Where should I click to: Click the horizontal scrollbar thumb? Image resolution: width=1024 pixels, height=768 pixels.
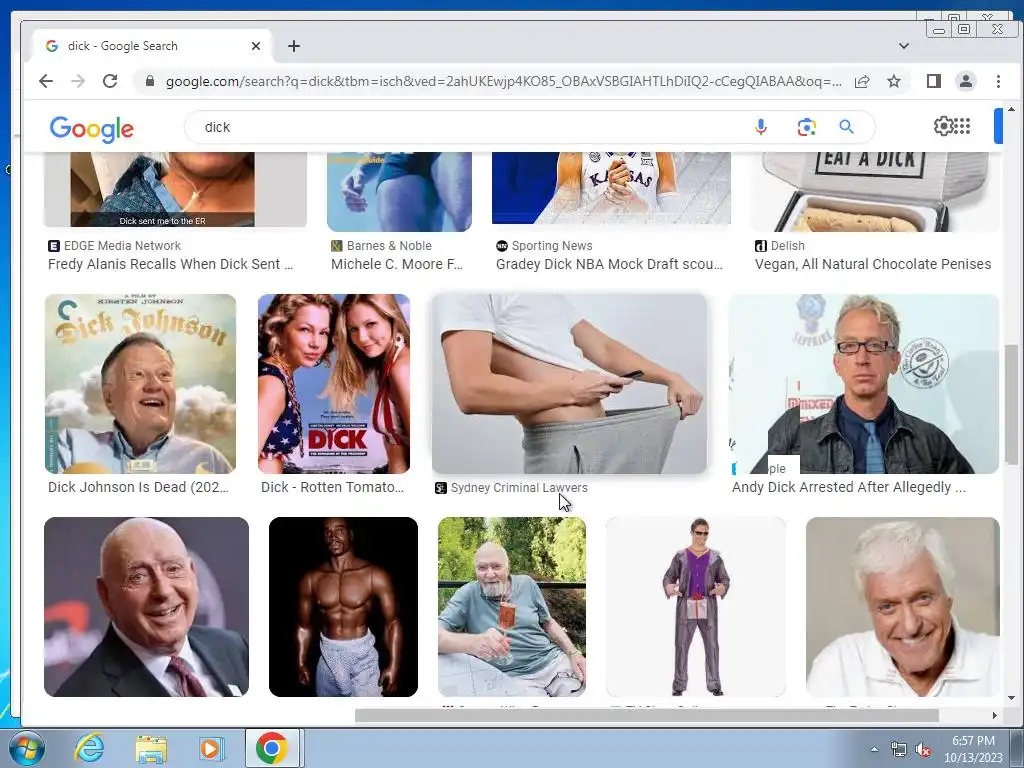coord(647,716)
